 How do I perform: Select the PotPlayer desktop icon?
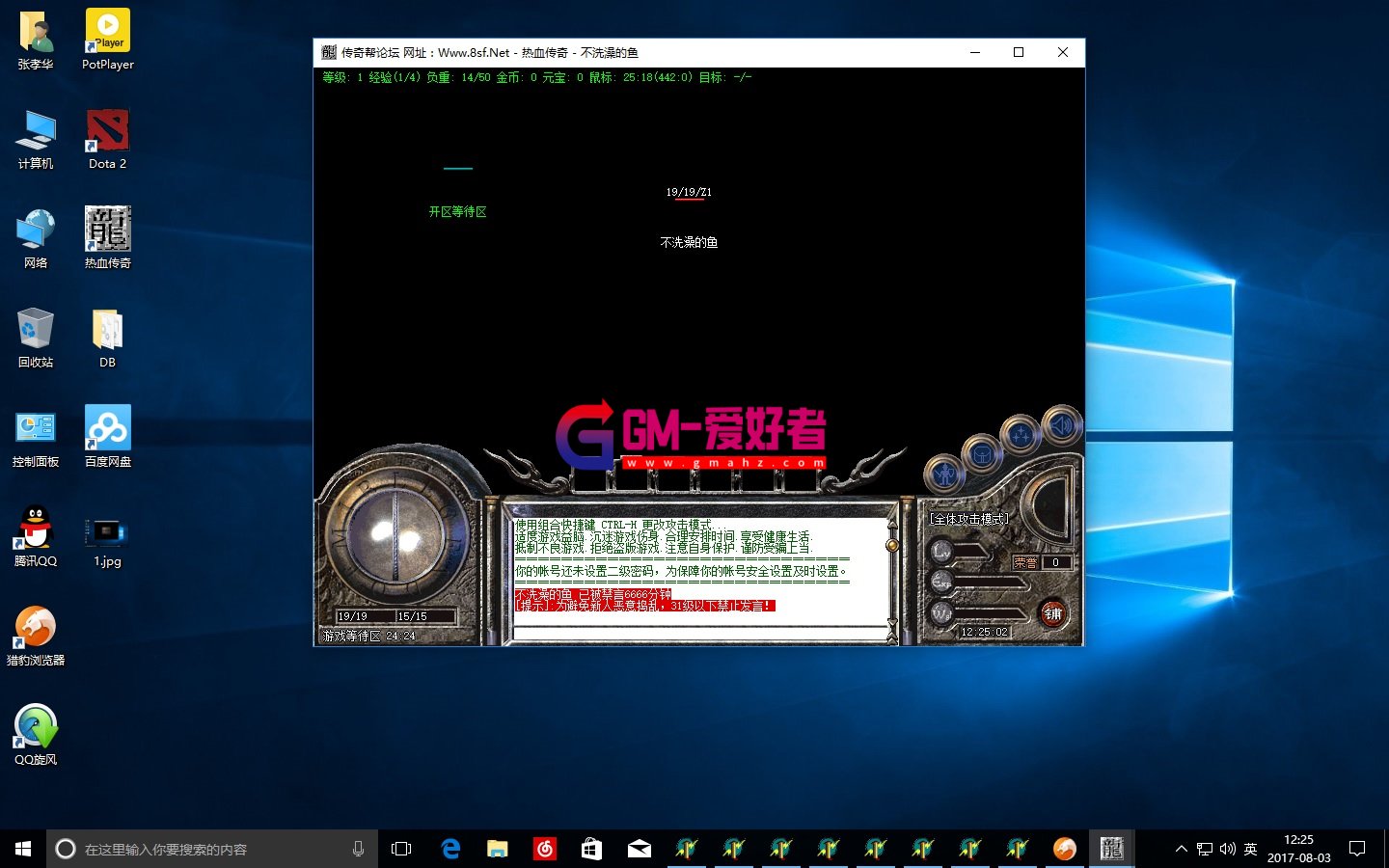pos(108,41)
